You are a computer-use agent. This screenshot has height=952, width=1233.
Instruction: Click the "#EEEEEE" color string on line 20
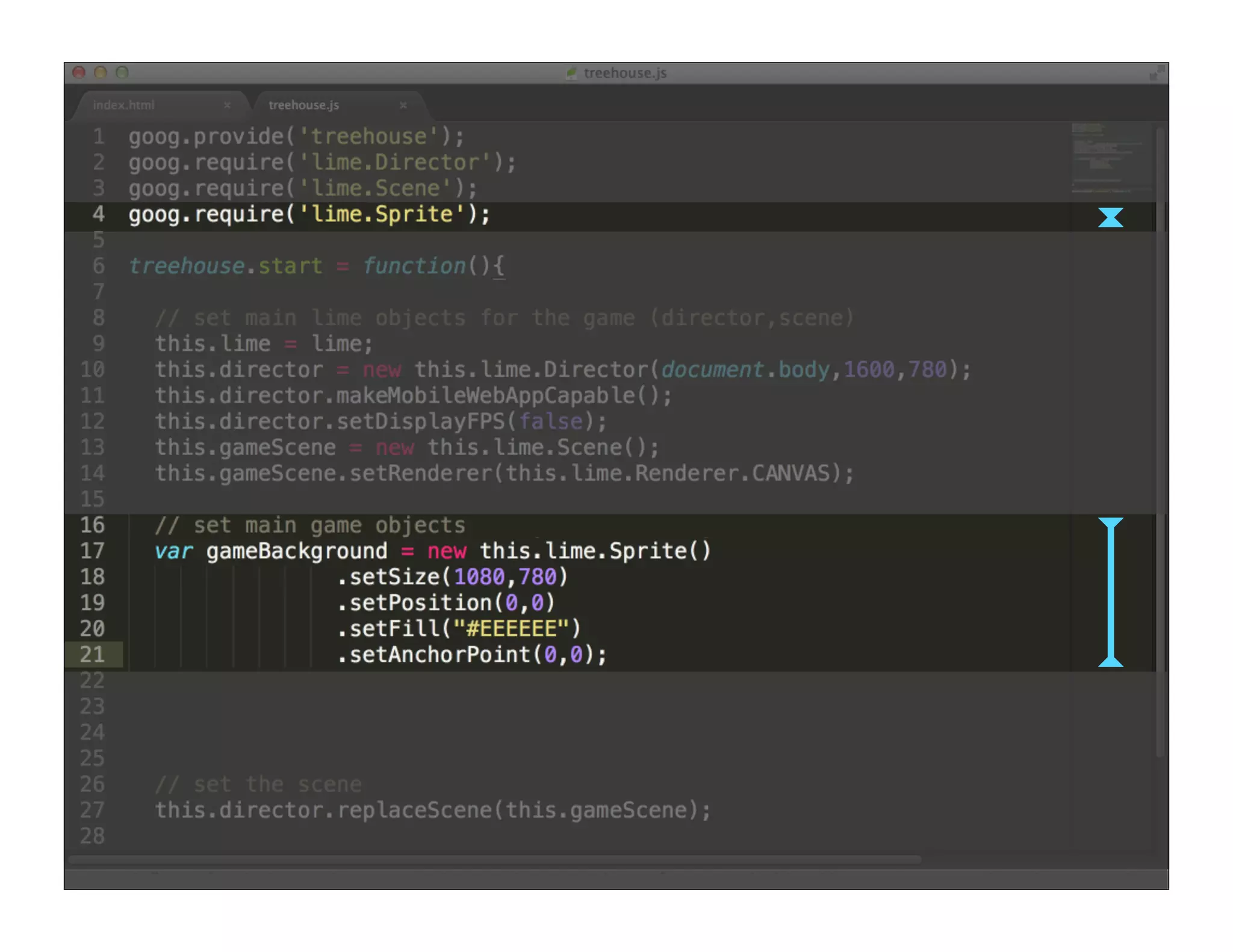pyautogui.click(x=511, y=629)
